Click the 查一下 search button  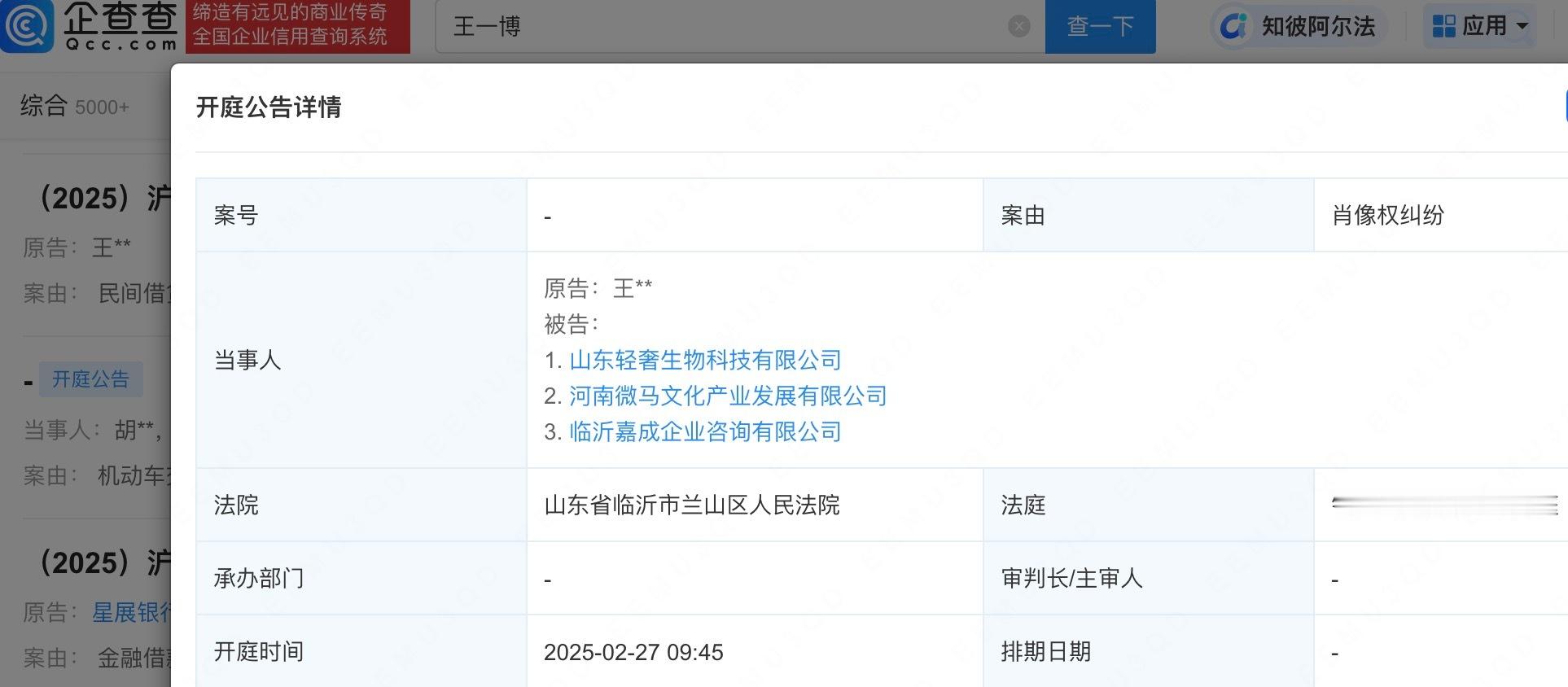(1100, 27)
